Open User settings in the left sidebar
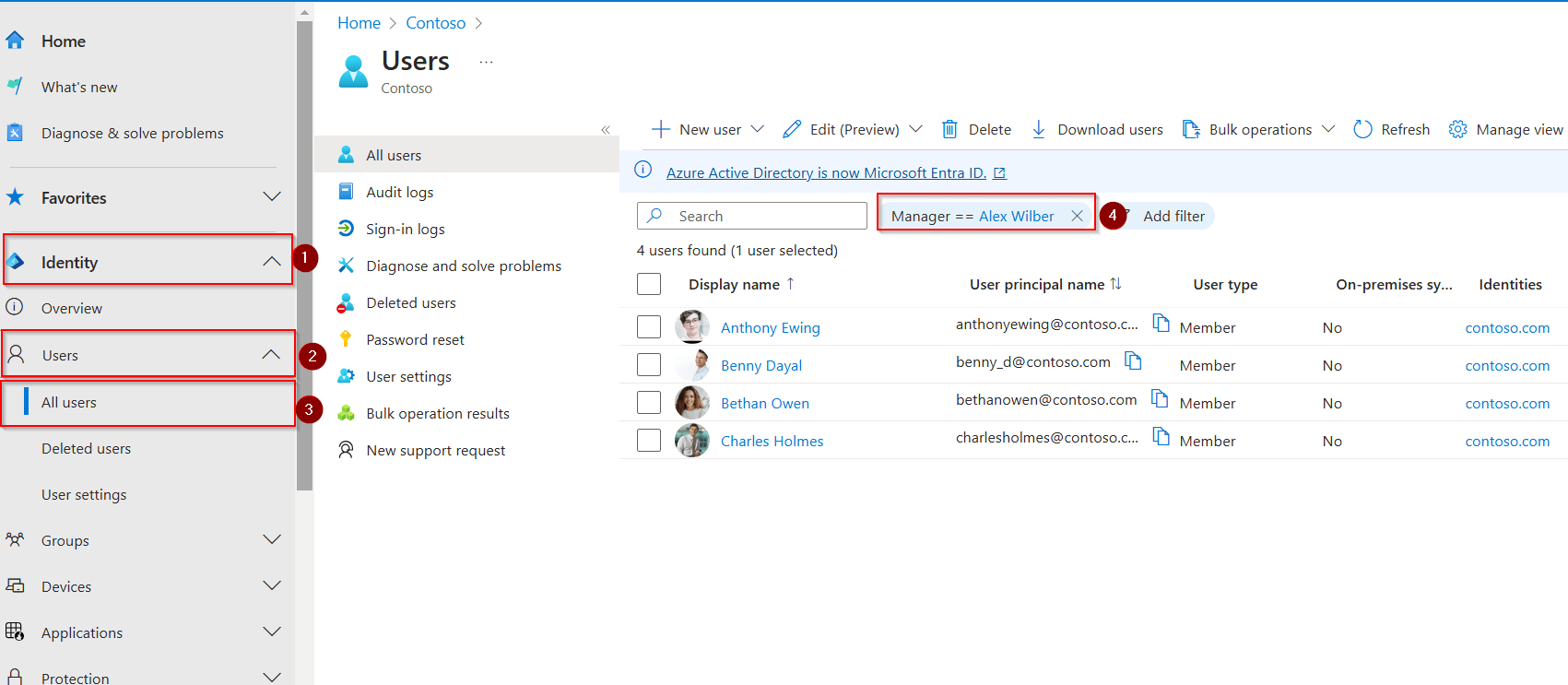This screenshot has width=1568, height=685. click(x=84, y=494)
